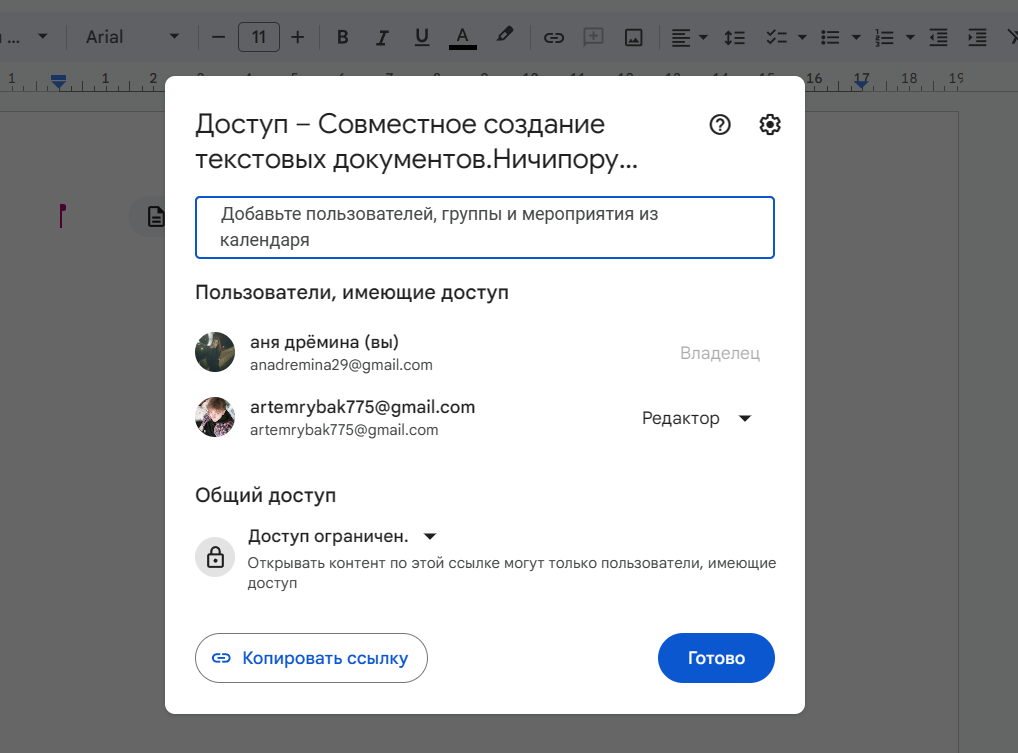Click Копировать ссылку button
The height and width of the screenshot is (753, 1018).
coord(311,658)
